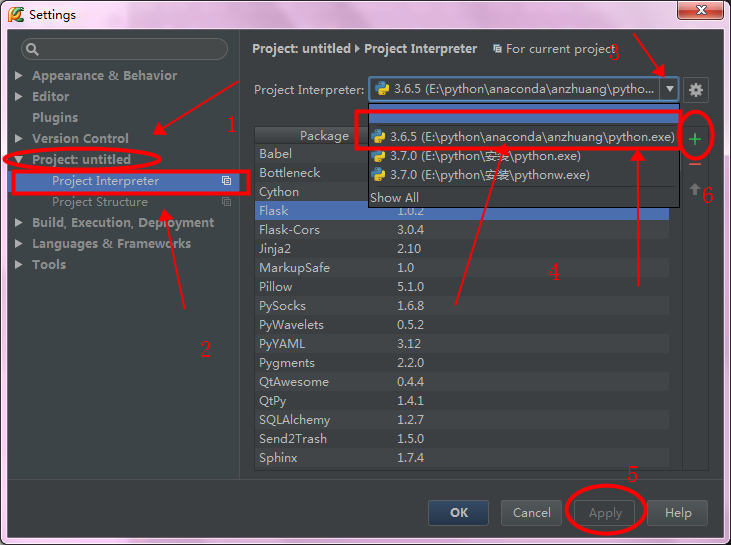Viewport: 731px width, 545px height.
Task: Select the QtAwesome package row
Action: [x=462, y=382]
